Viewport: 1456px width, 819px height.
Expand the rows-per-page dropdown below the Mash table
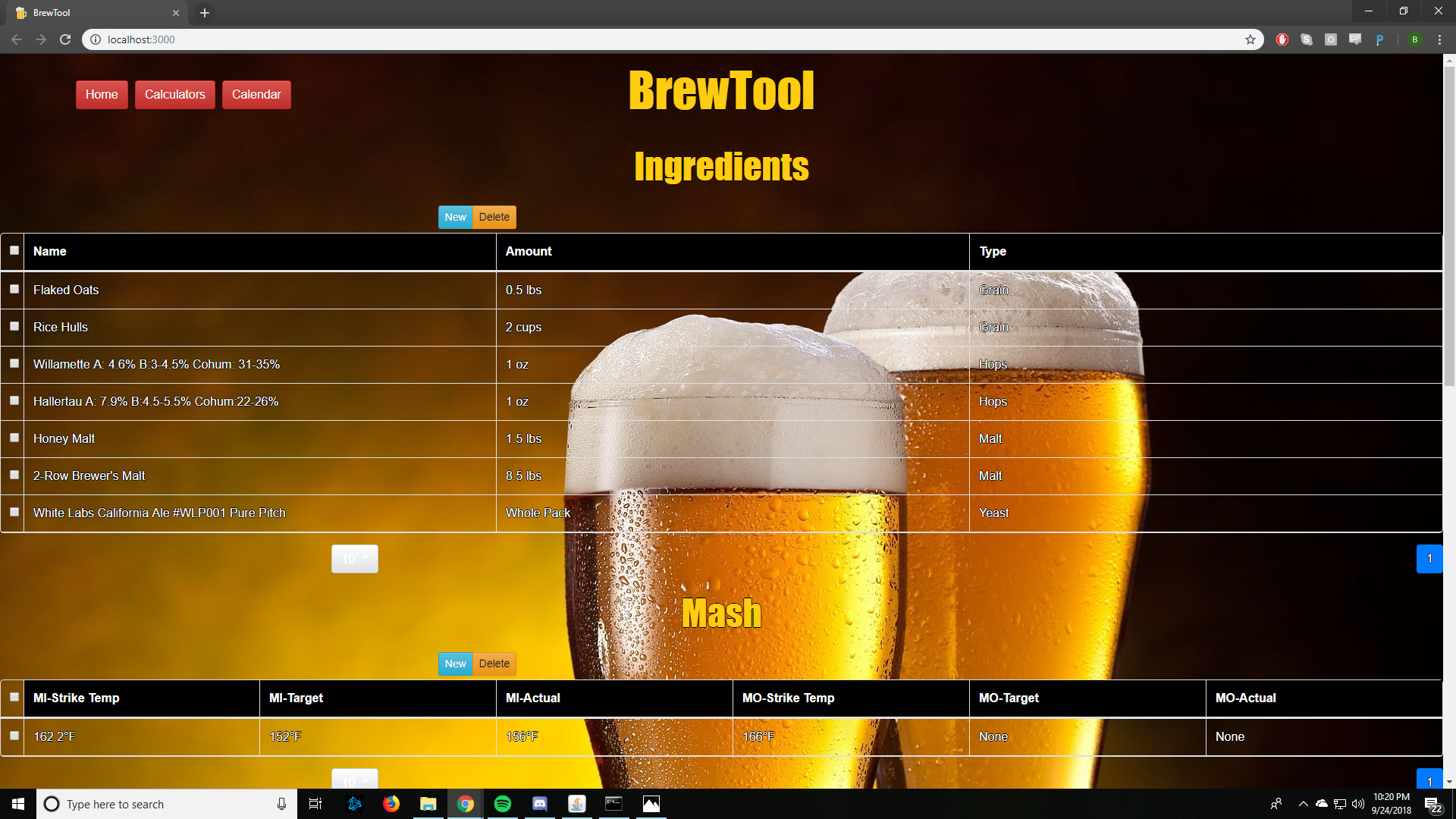coord(354,781)
